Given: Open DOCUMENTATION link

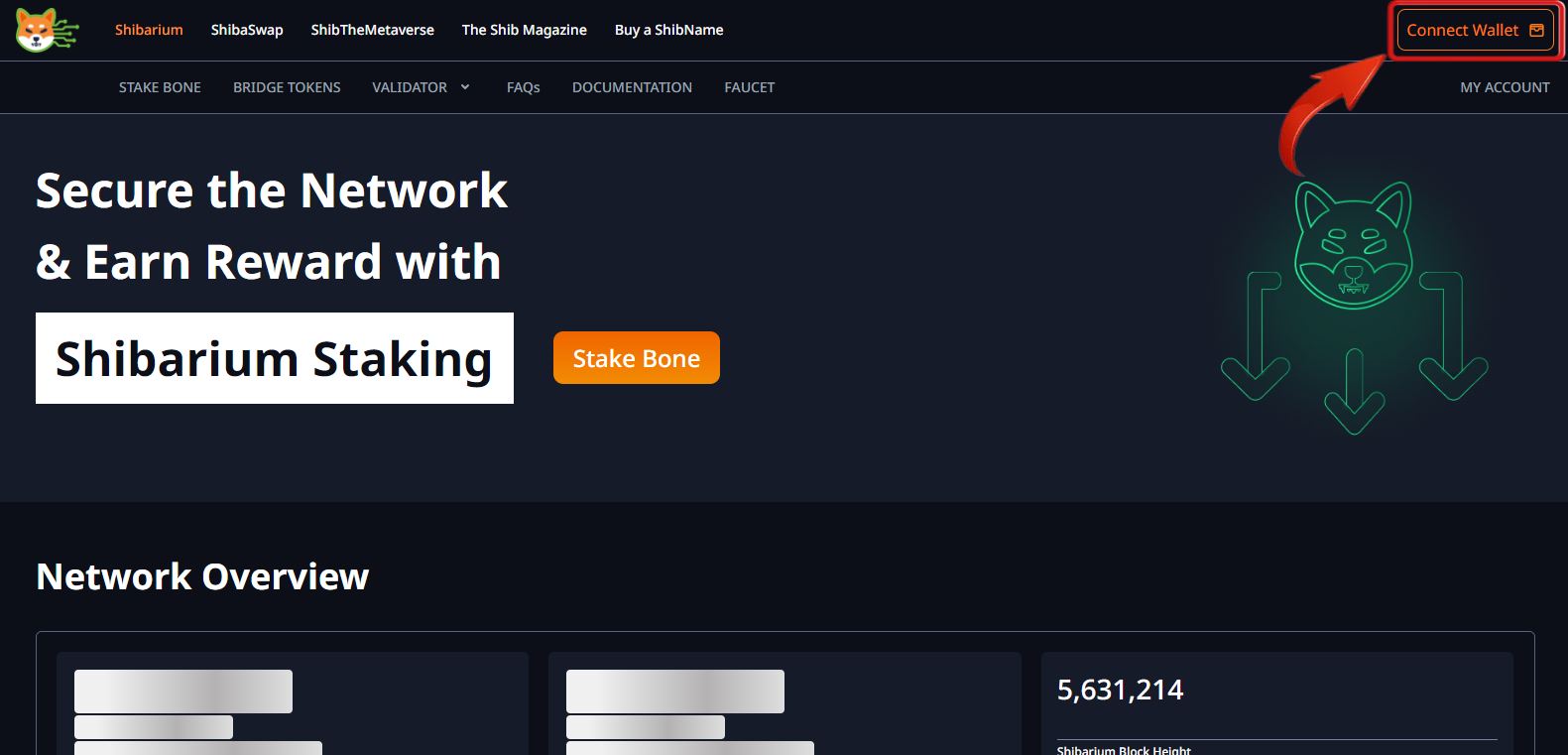Looking at the screenshot, I should [x=633, y=87].
